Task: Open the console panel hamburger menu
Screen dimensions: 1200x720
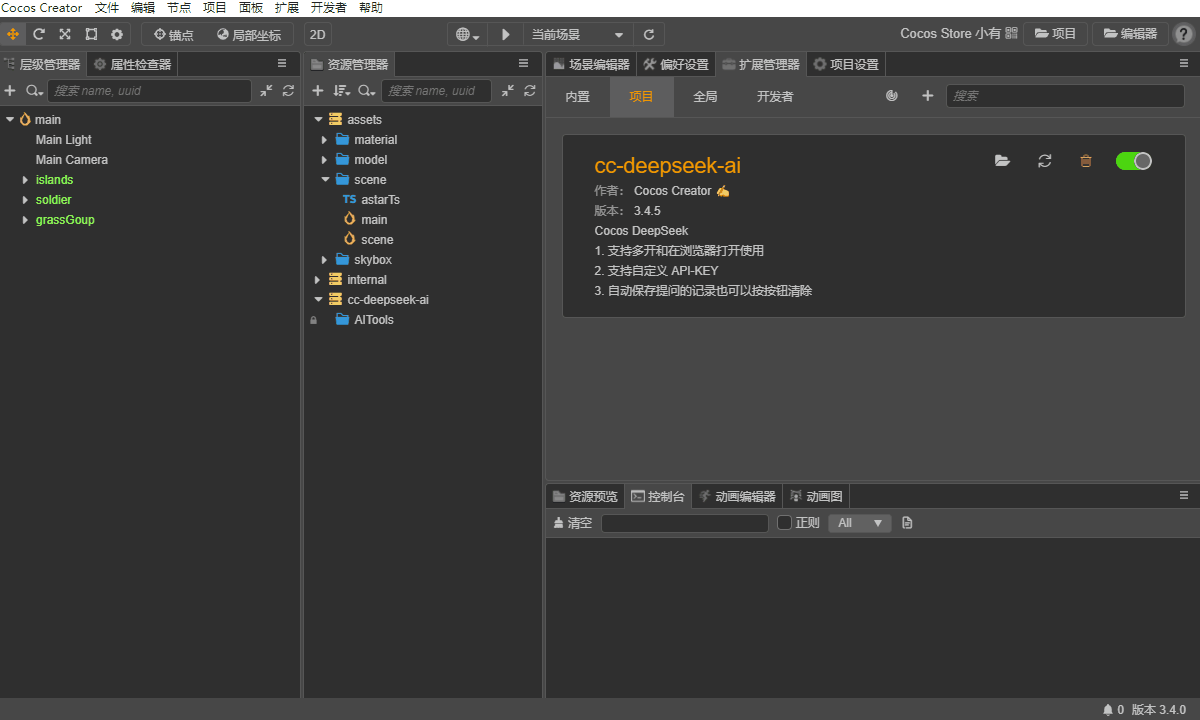Action: [1184, 495]
